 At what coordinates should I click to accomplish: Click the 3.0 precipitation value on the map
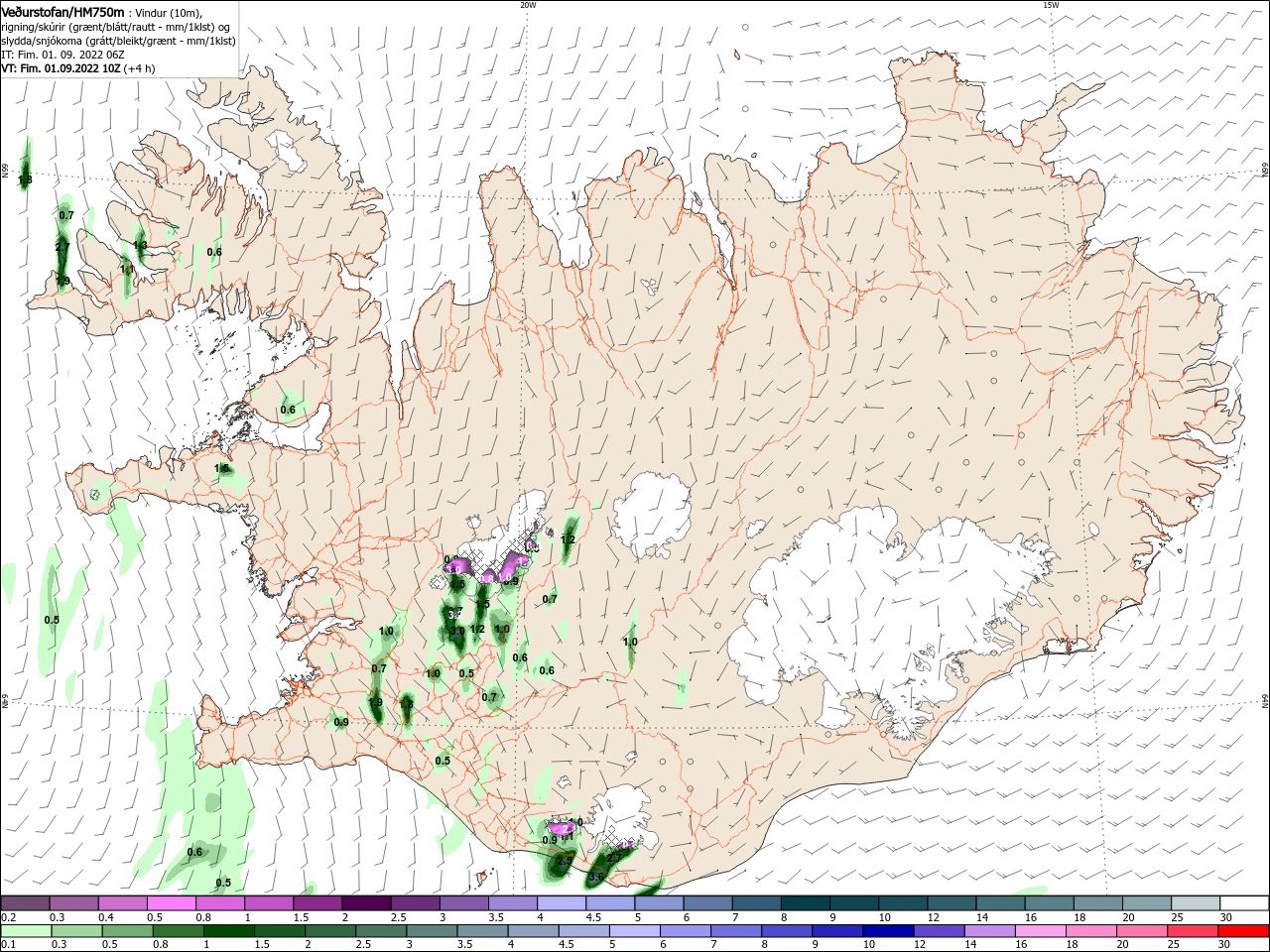[457, 631]
